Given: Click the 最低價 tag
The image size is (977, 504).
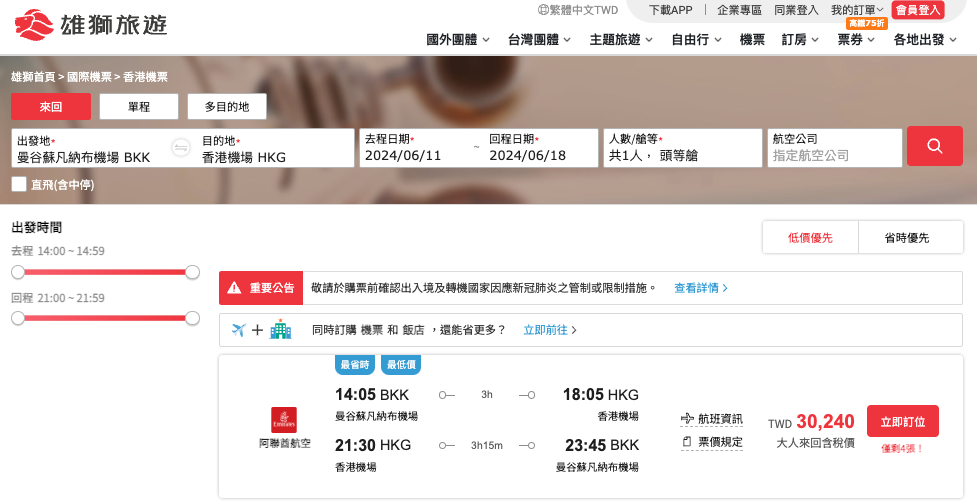Looking at the screenshot, I should point(401,365).
